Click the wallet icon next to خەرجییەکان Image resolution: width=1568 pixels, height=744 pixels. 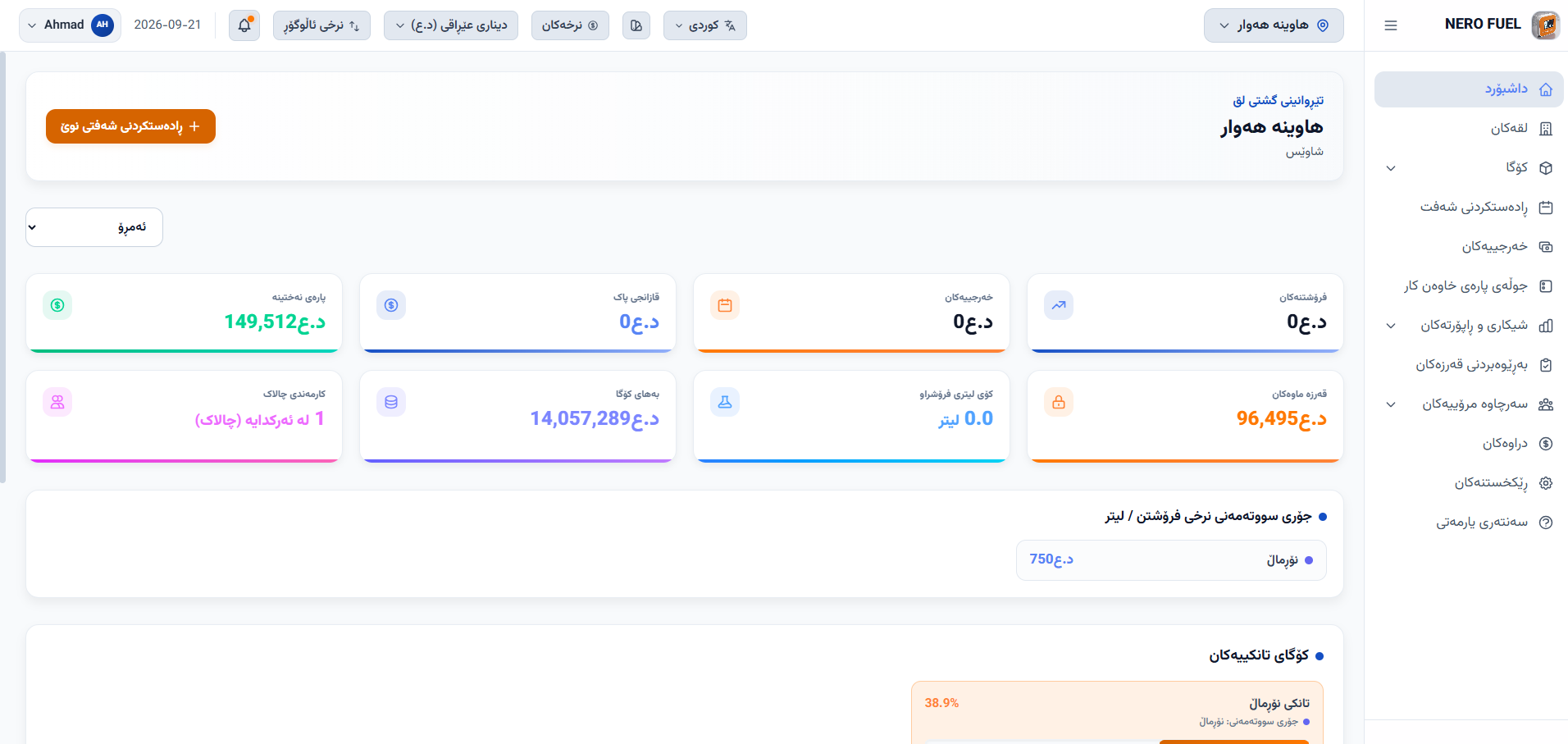point(1546,247)
